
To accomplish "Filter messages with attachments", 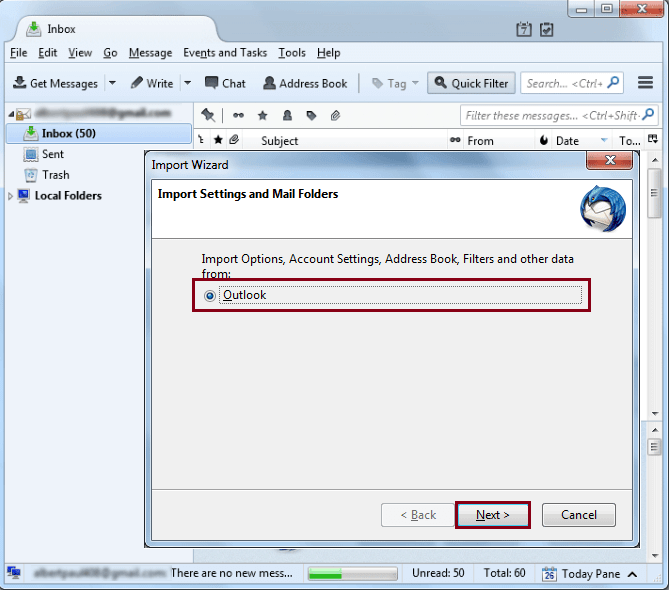I will [x=335, y=115].
